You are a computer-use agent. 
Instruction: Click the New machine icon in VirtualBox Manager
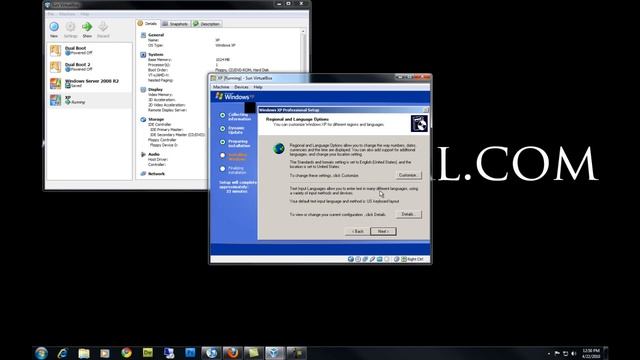54,27
